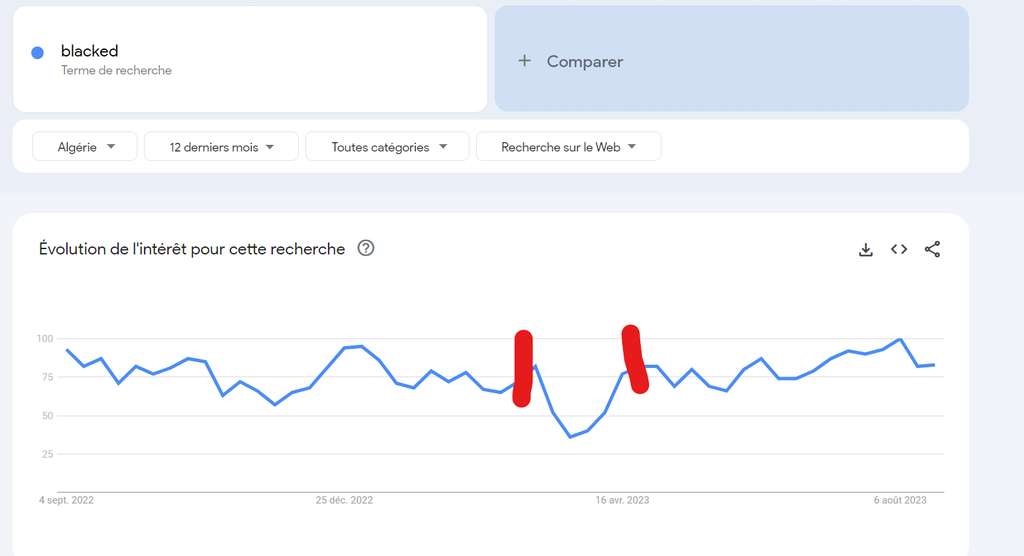Download the interest chart data as CSV
This screenshot has width=1024, height=556.
click(x=866, y=250)
